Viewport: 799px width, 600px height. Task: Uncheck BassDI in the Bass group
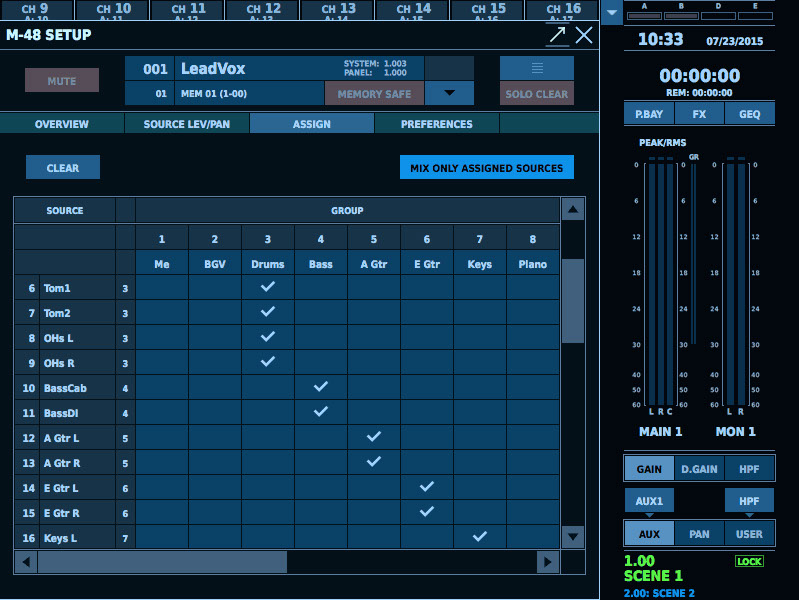click(321, 412)
